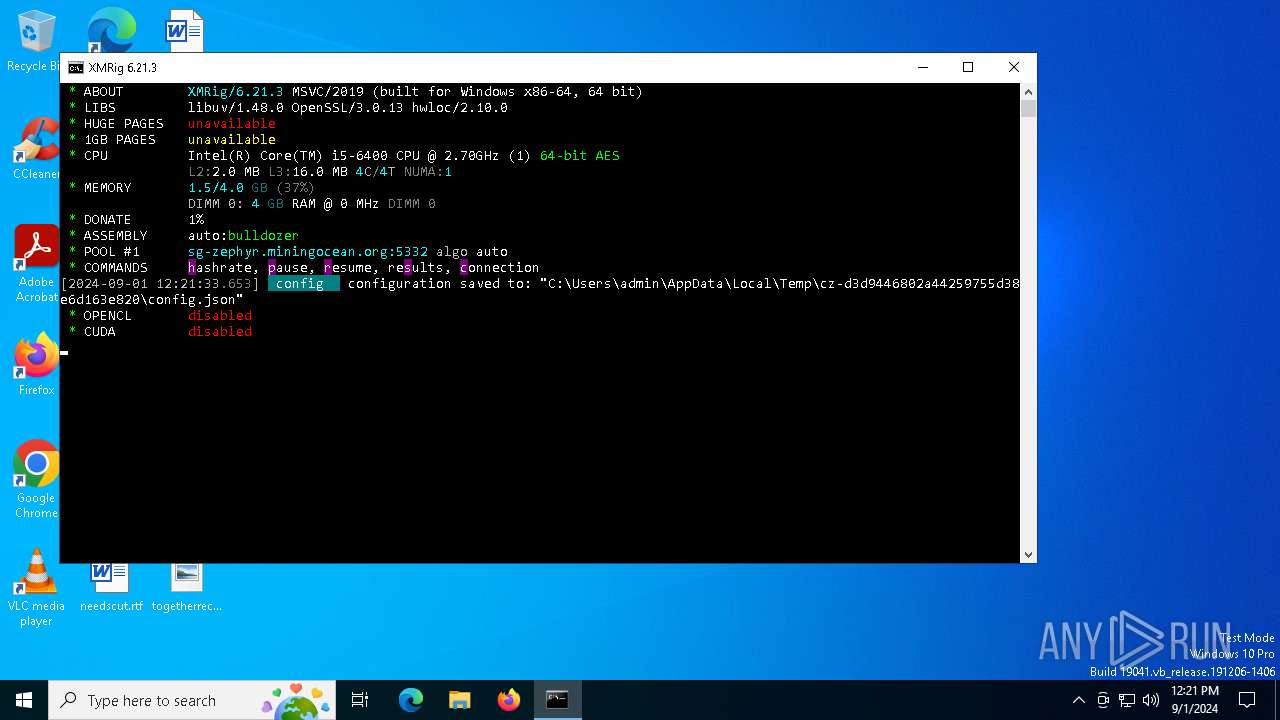Image resolution: width=1280 pixels, height=720 pixels.
Task: Open the network status tray icon
Action: [1127, 700]
